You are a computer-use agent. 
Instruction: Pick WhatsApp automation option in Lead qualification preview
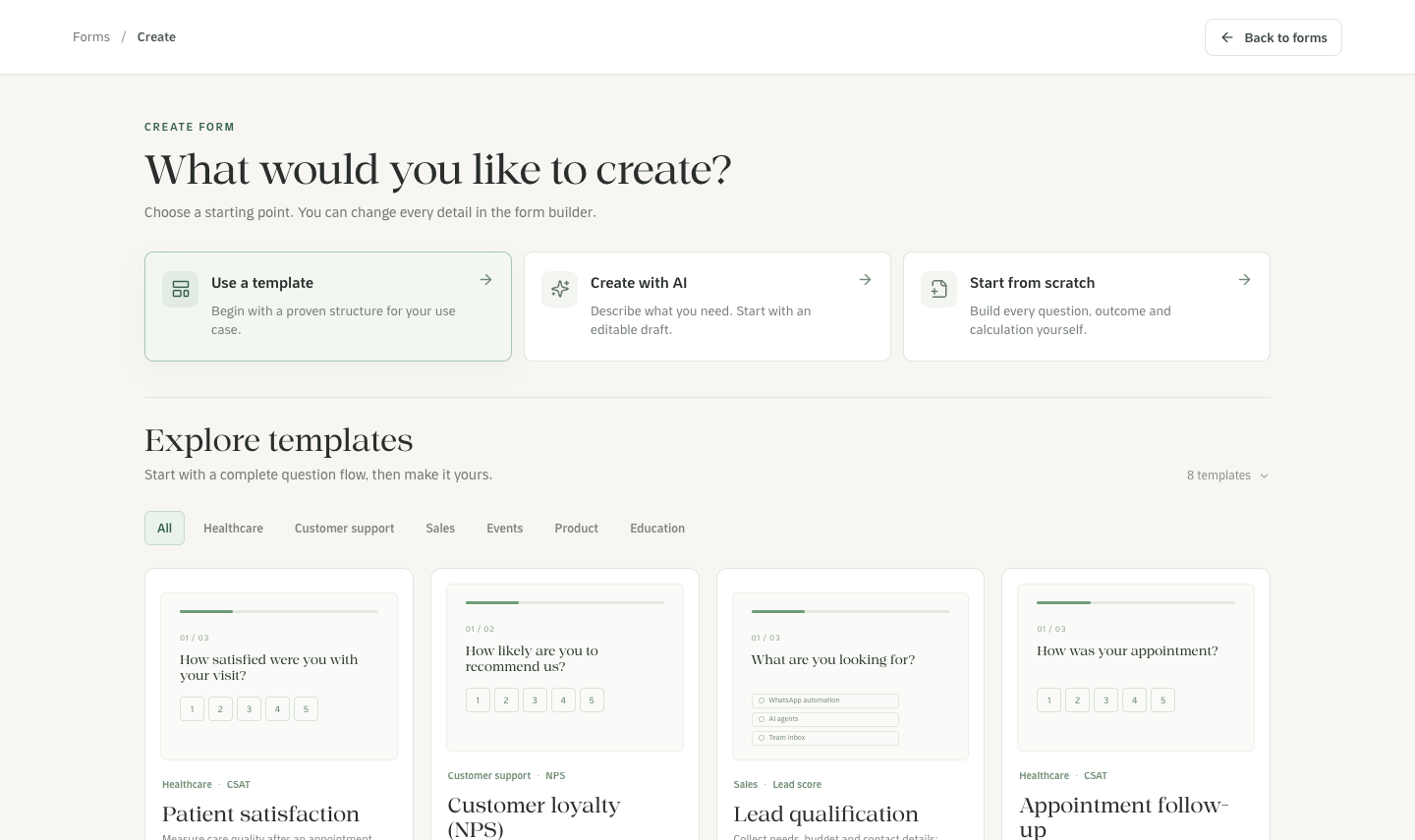click(x=825, y=700)
